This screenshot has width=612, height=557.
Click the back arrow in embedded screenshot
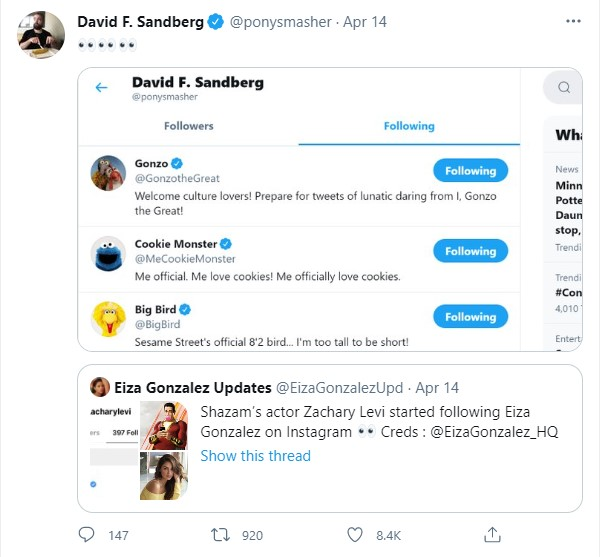[x=101, y=88]
